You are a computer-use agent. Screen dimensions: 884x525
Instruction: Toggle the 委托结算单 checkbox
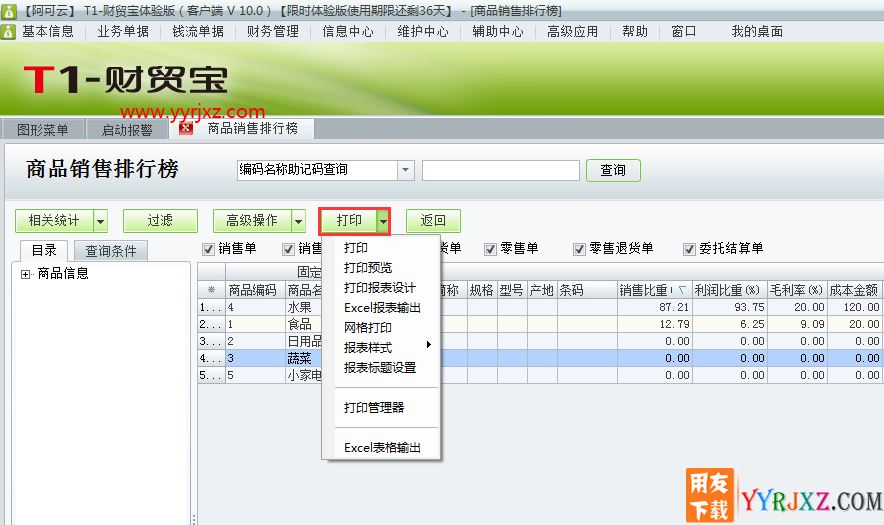click(689, 249)
